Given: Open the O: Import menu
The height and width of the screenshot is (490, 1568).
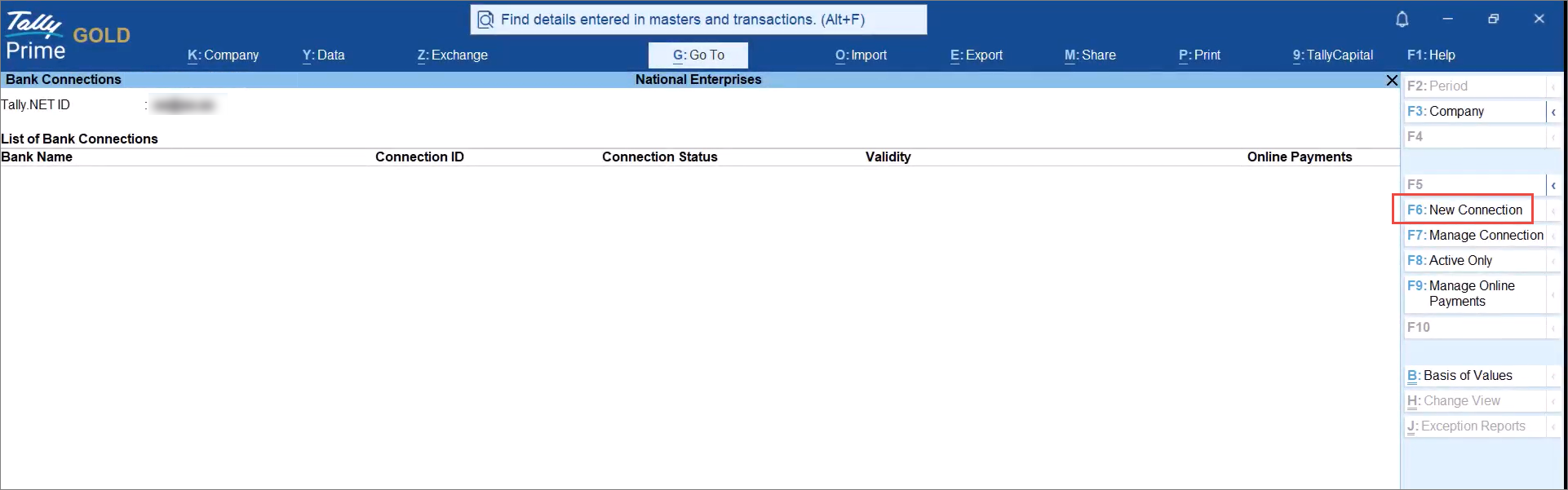Looking at the screenshot, I should (x=861, y=55).
